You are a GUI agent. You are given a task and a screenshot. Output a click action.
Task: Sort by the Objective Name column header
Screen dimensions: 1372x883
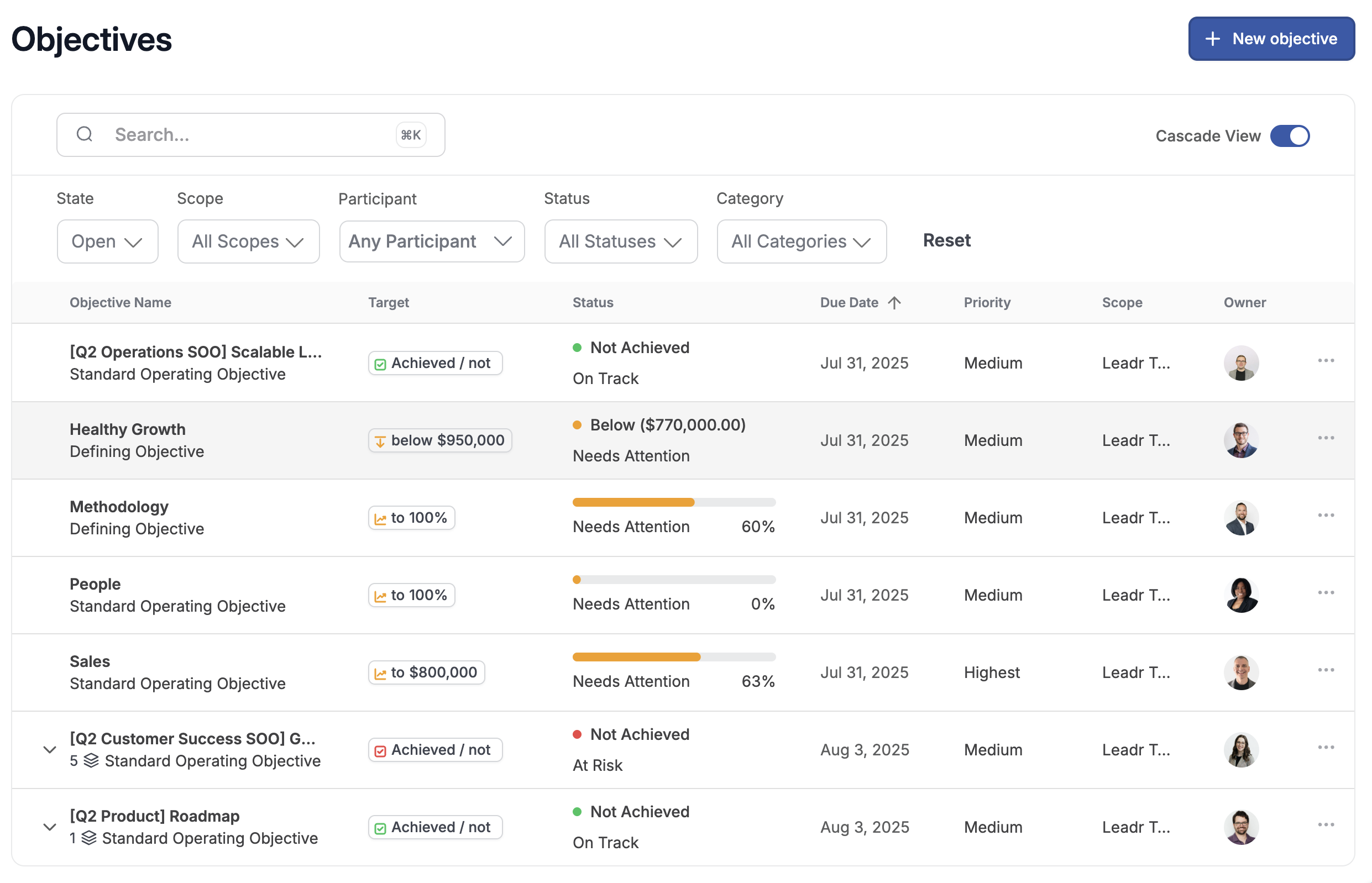point(121,302)
